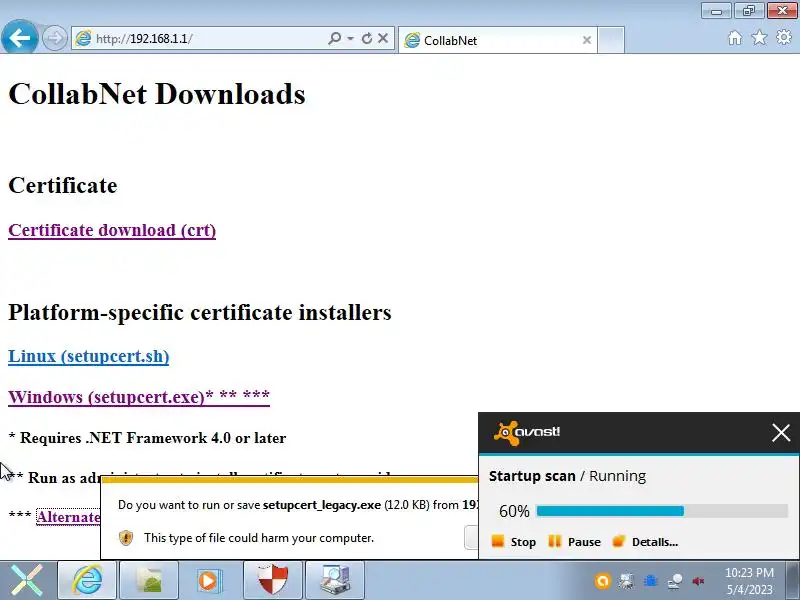The height and width of the screenshot is (600, 800).
Task: Stop the avast startup scan
Action: coord(513,542)
